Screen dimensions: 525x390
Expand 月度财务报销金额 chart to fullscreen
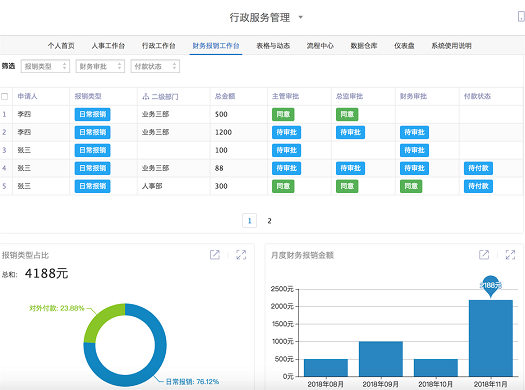click(510, 255)
